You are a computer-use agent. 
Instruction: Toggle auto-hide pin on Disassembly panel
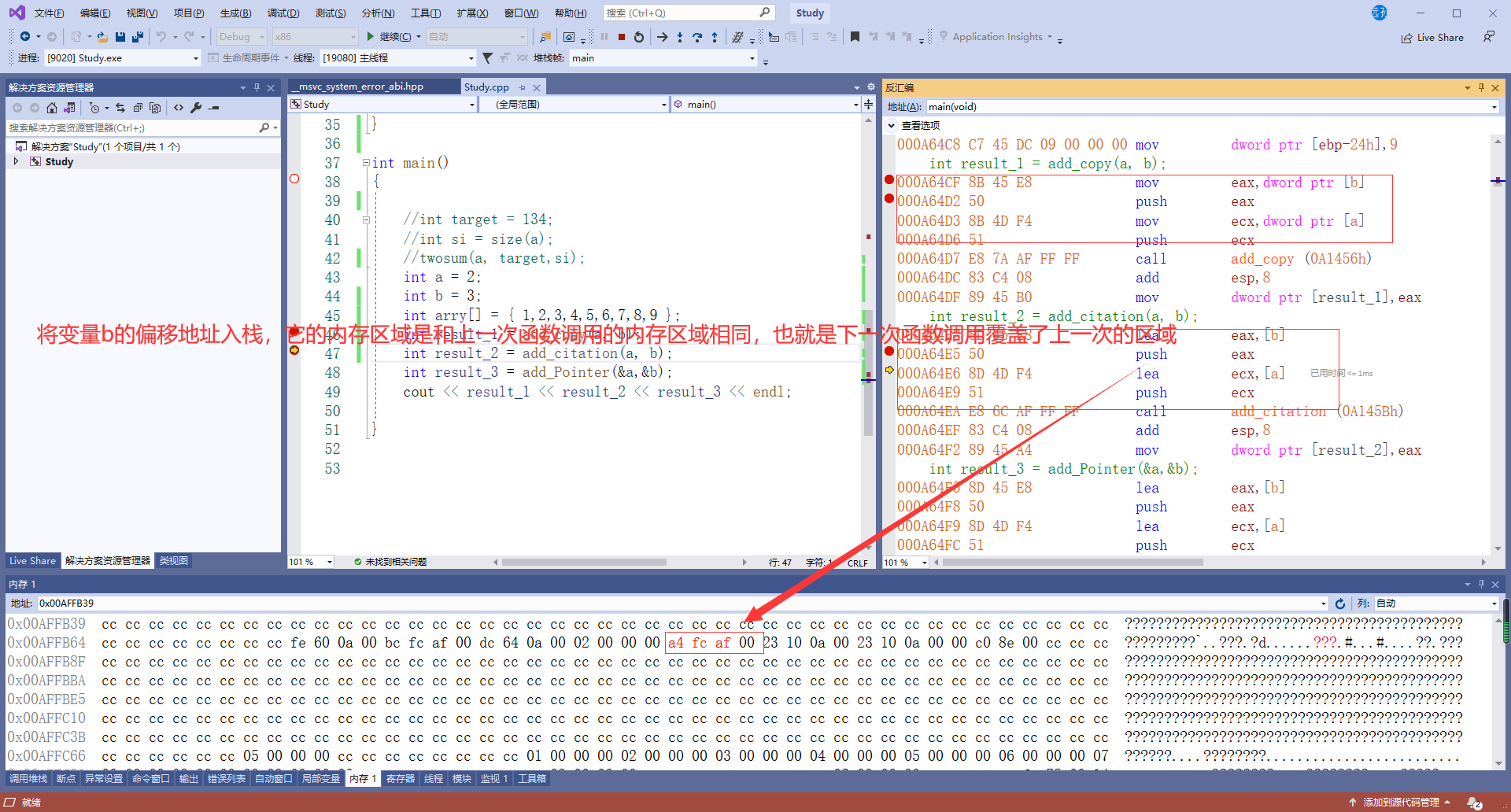(x=1481, y=87)
